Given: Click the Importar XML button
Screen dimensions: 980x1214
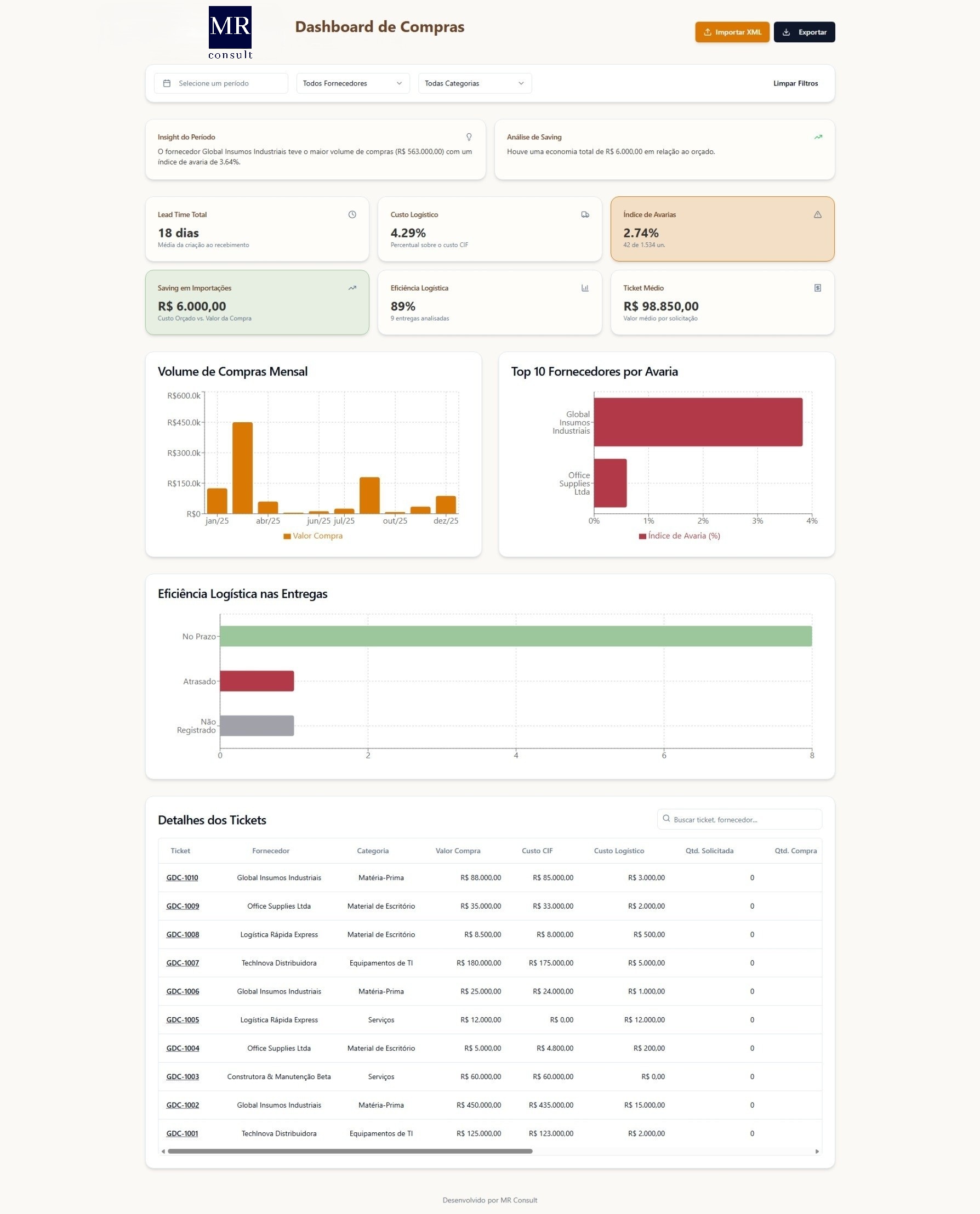Looking at the screenshot, I should (x=732, y=32).
